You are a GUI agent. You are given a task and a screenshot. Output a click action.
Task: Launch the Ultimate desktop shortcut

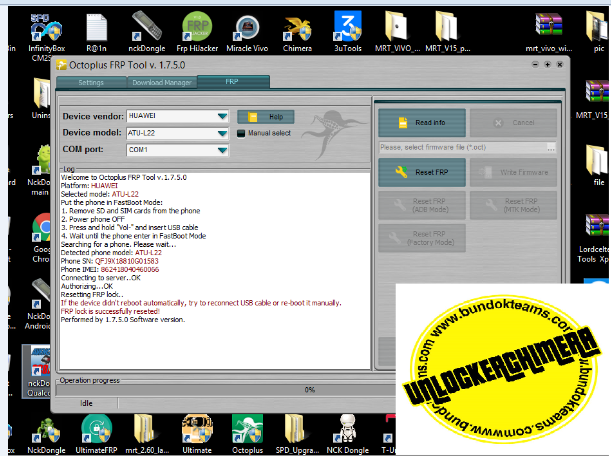pyautogui.click(x=197, y=433)
